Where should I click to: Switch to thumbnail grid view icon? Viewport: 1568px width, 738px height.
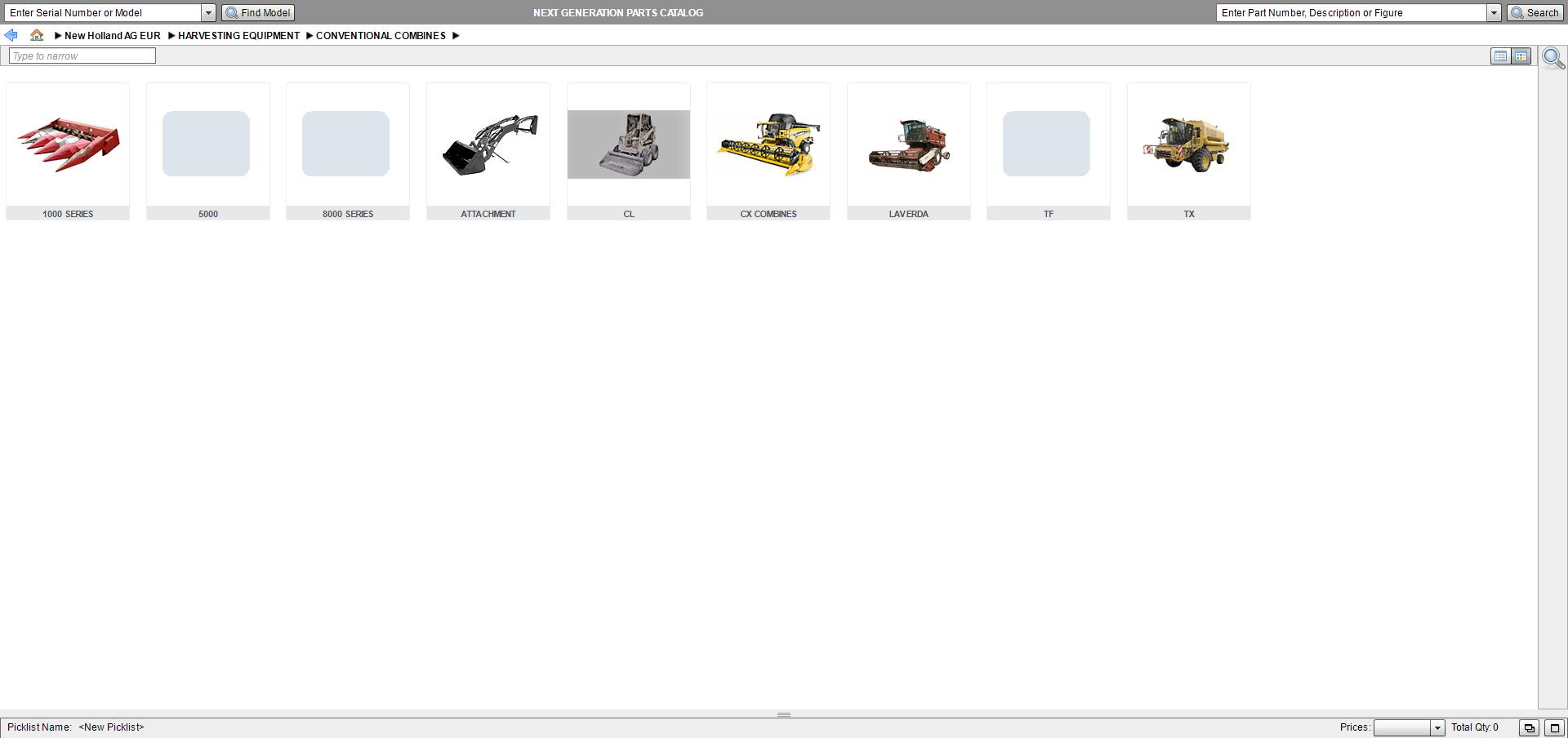[x=1521, y=56]
